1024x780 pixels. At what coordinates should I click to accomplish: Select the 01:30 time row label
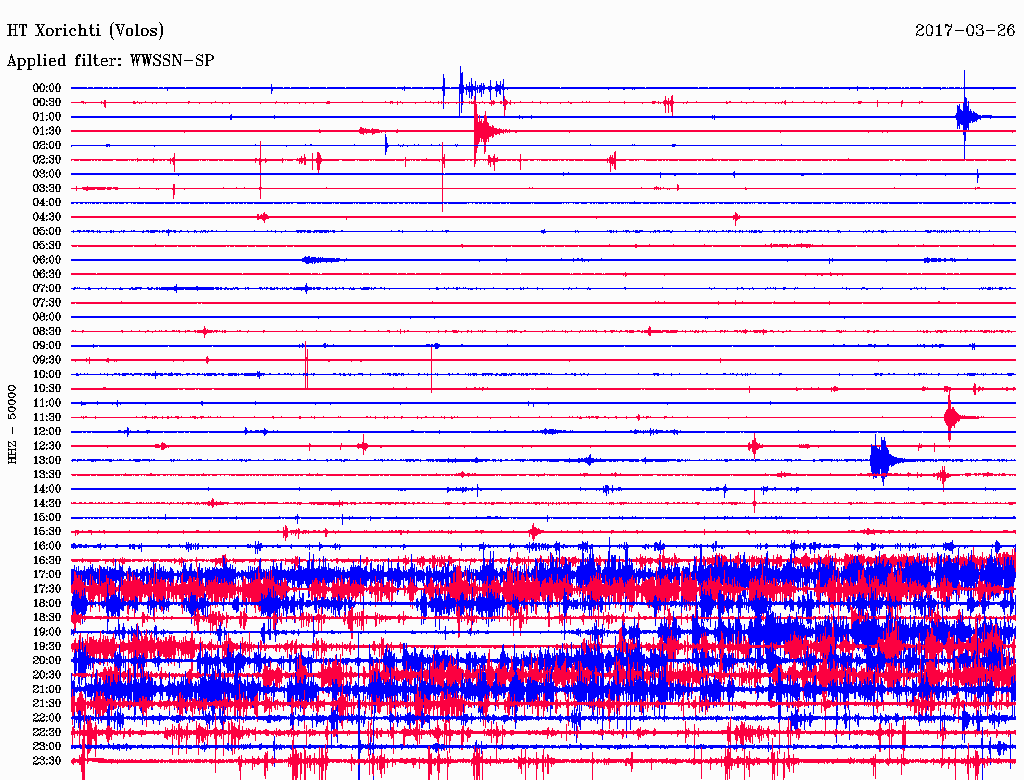pos(47,131)
